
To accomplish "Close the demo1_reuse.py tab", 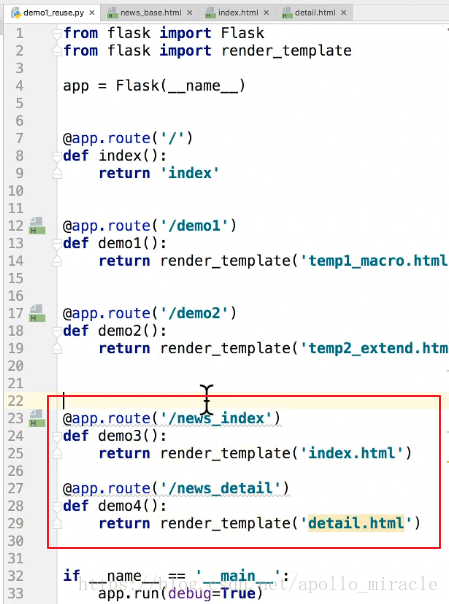I will pyautogui.click(x=92, y=13).
